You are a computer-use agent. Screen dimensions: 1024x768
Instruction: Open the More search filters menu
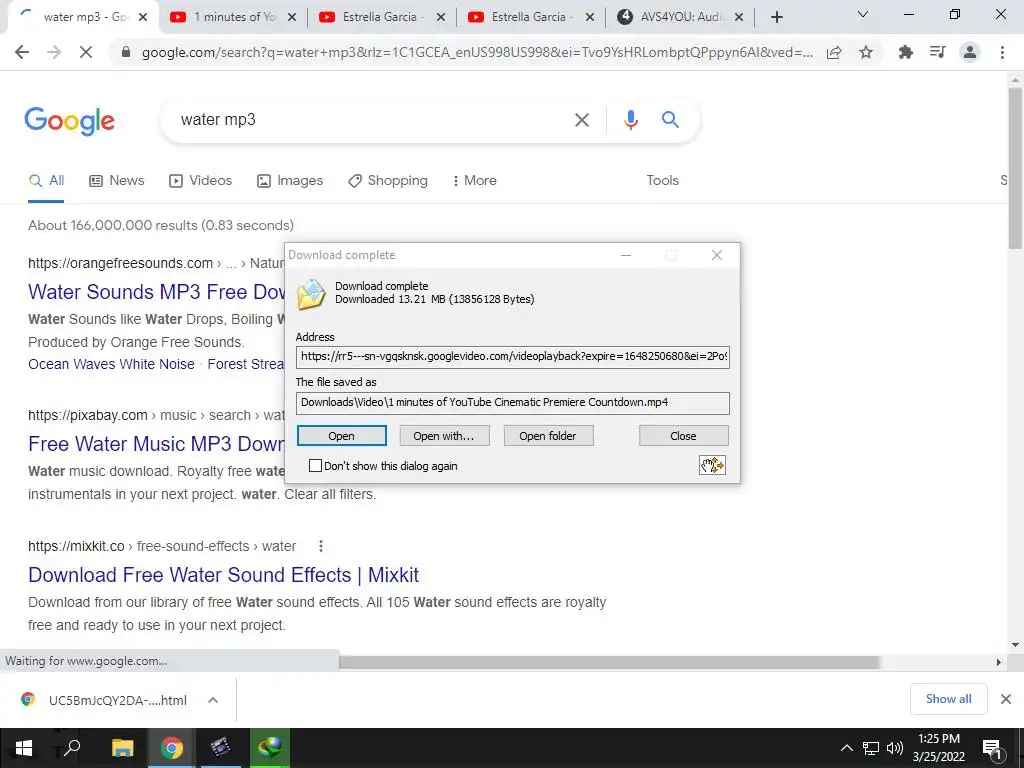point(475,180)
